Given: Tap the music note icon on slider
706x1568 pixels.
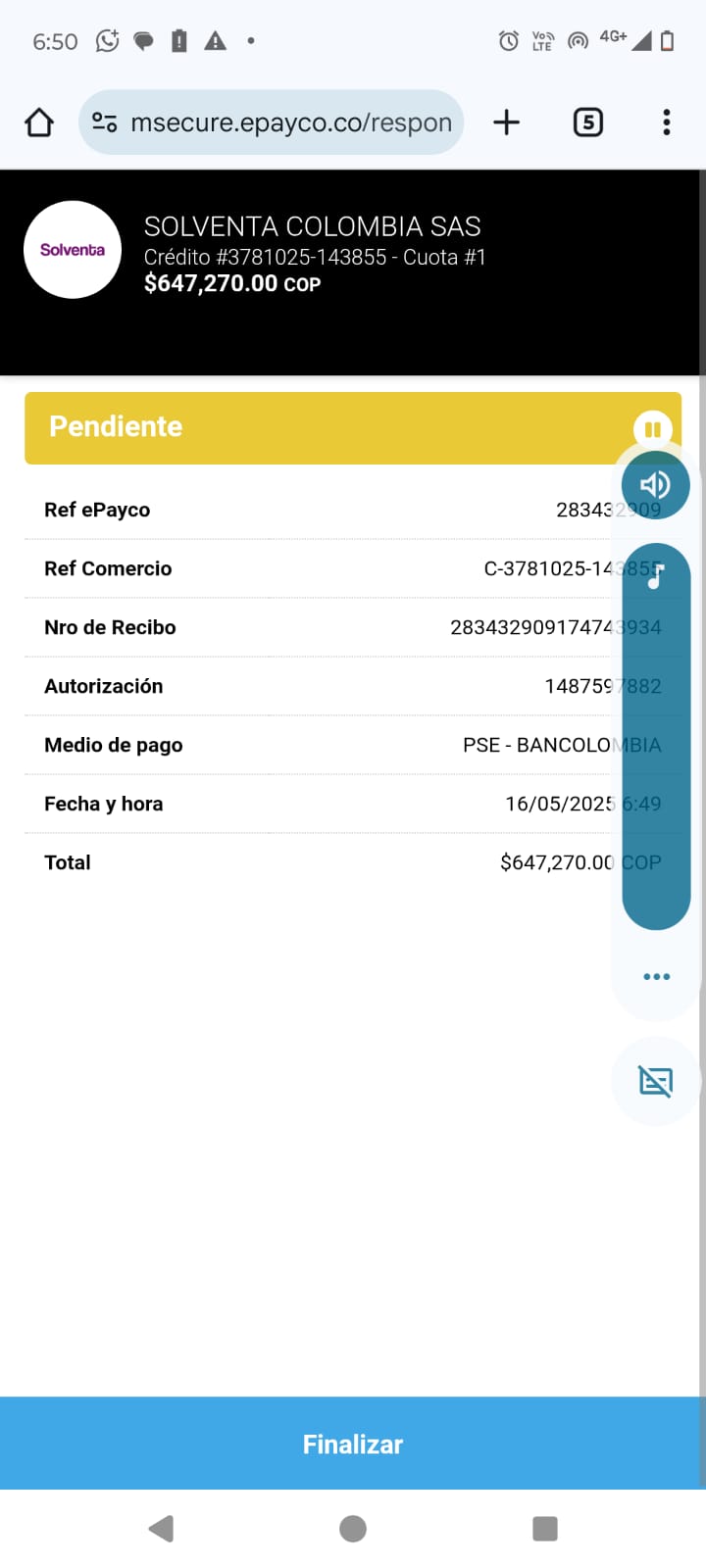Looking at the screenshot, I should tap(656, 576).
